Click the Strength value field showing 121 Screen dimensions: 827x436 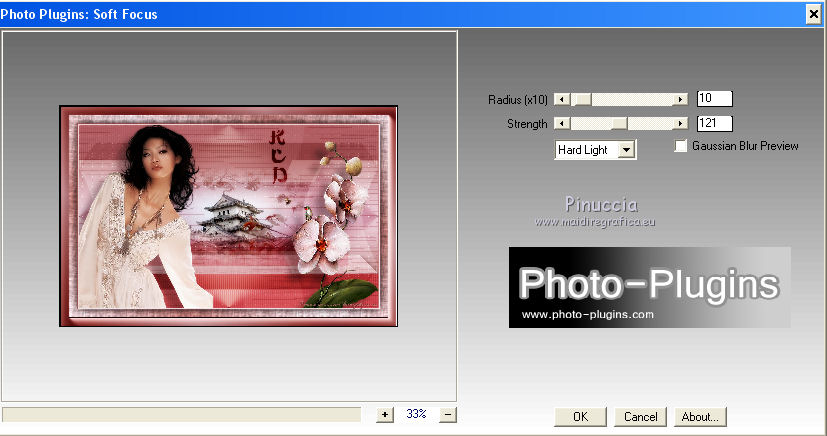click(715, 123)
